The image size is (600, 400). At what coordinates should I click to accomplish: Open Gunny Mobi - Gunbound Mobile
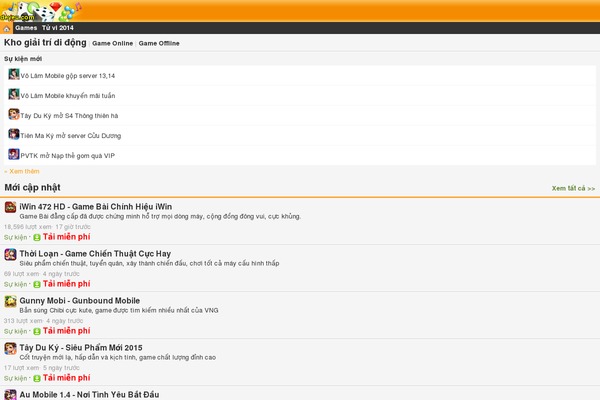click(80, 301)
